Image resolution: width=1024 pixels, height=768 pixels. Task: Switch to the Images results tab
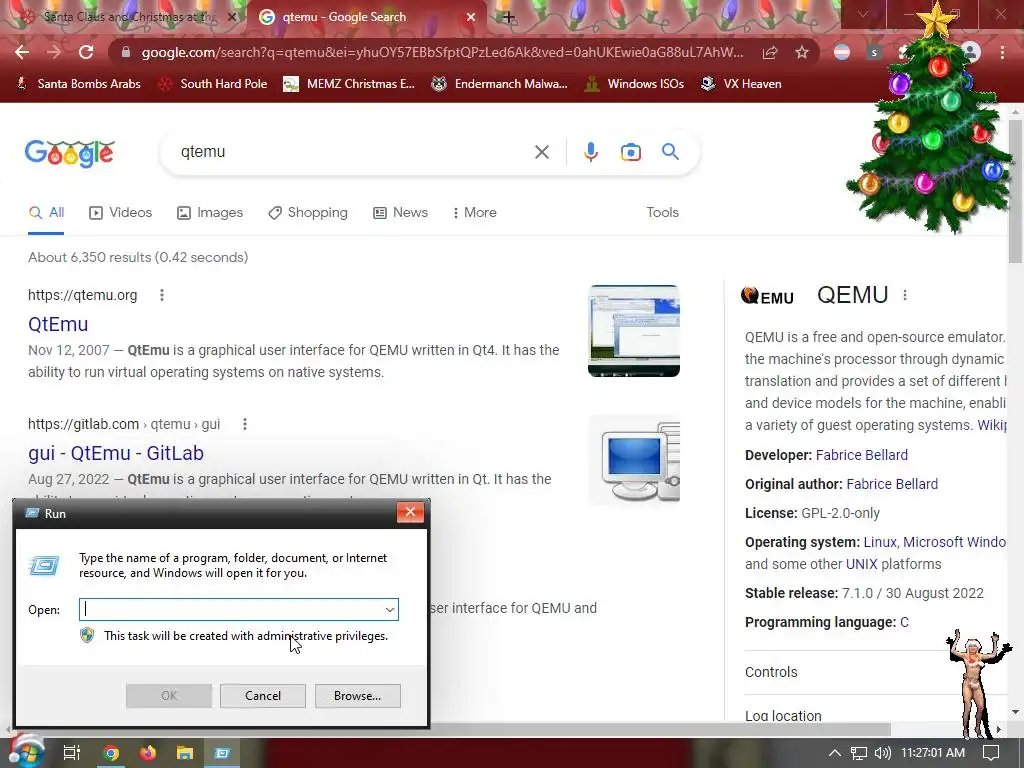210,212
